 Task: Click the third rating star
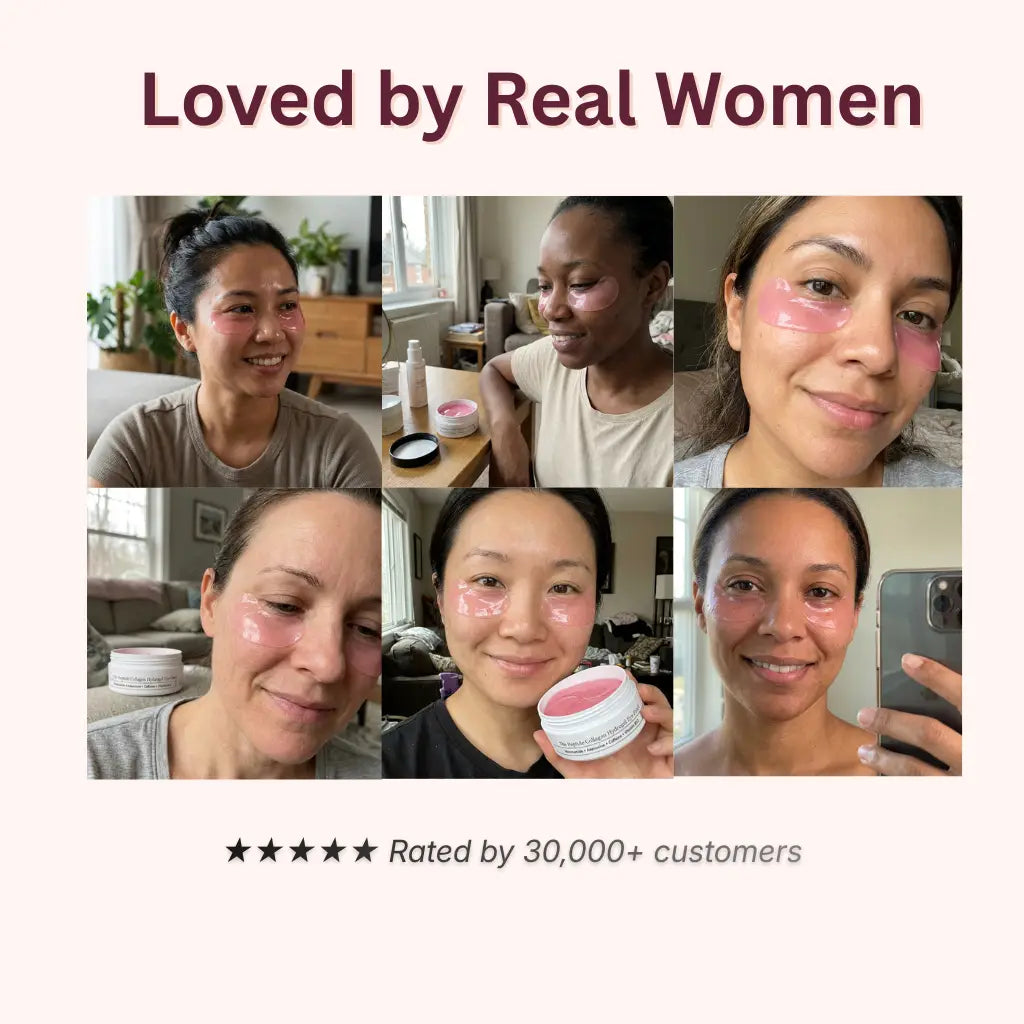click(x=301, y=850)
